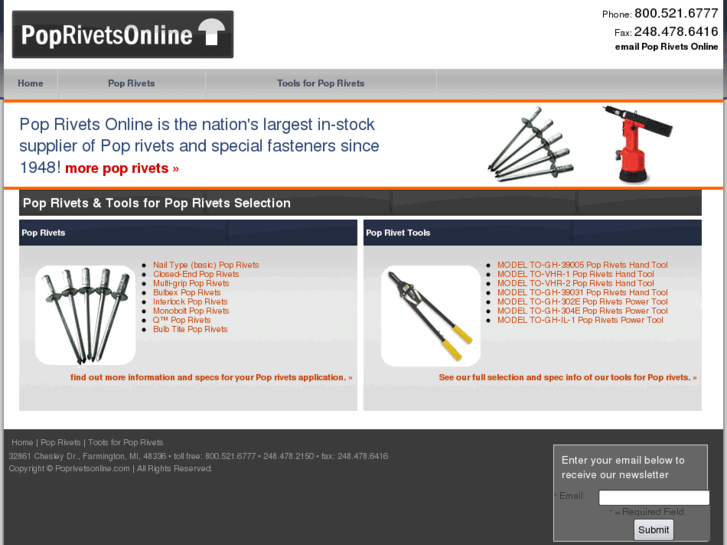
Task: Open the Pop Rivets navigation tab
Action: pyautogui.click(x=131, y=83)
